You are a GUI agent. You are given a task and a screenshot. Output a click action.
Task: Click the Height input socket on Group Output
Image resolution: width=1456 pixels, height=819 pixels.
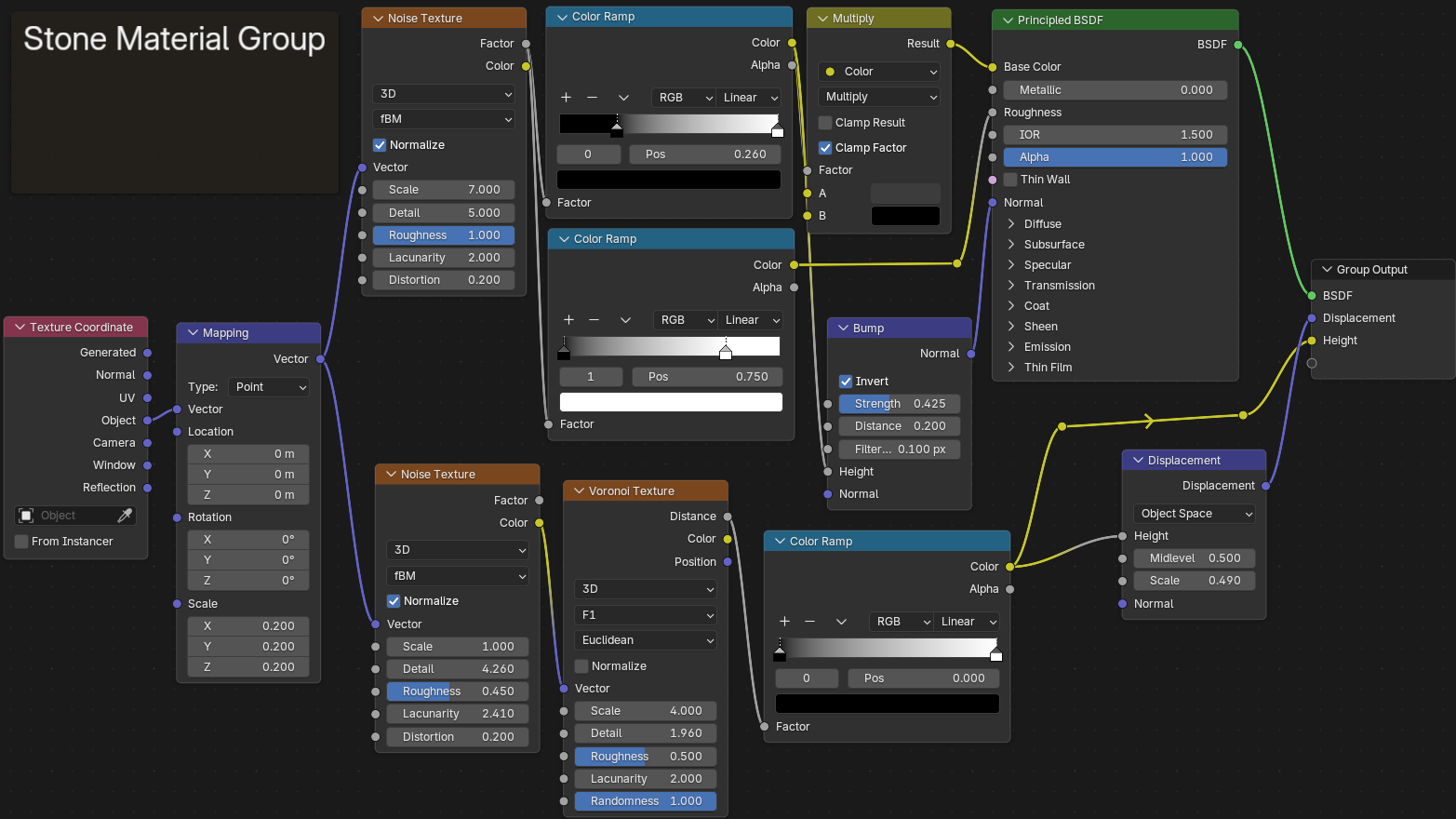tap(1312, 341)
